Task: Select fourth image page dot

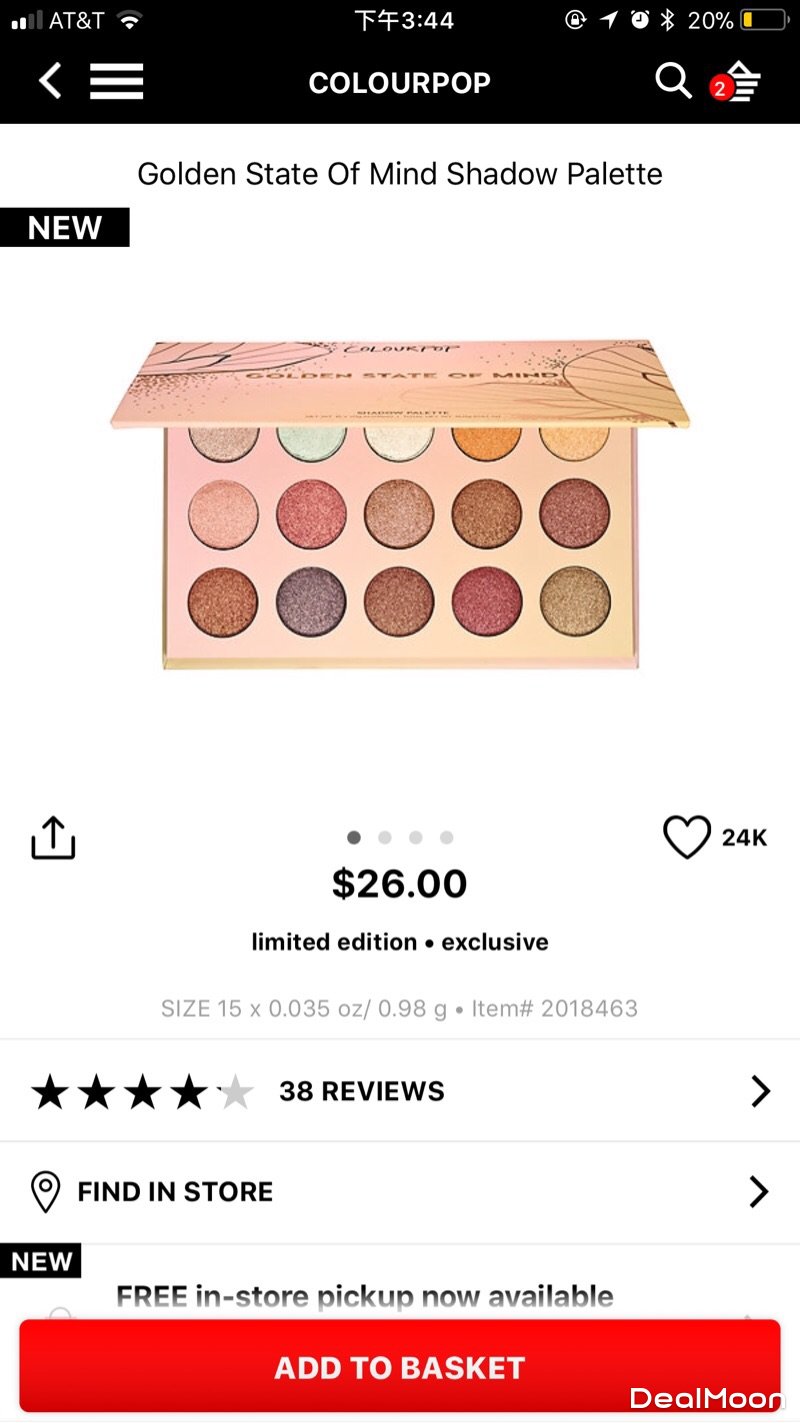Action: coord(447,837)
